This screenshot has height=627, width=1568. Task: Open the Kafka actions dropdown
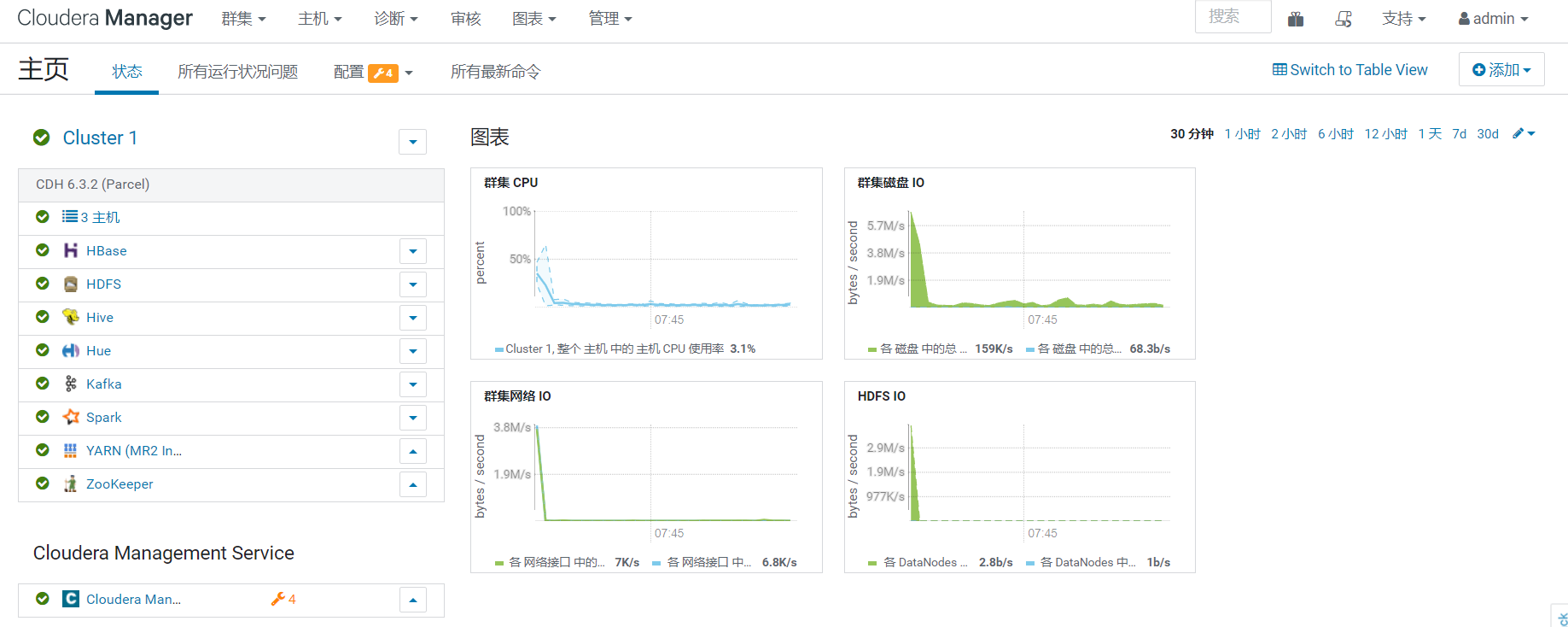click(x=413, y=384)
